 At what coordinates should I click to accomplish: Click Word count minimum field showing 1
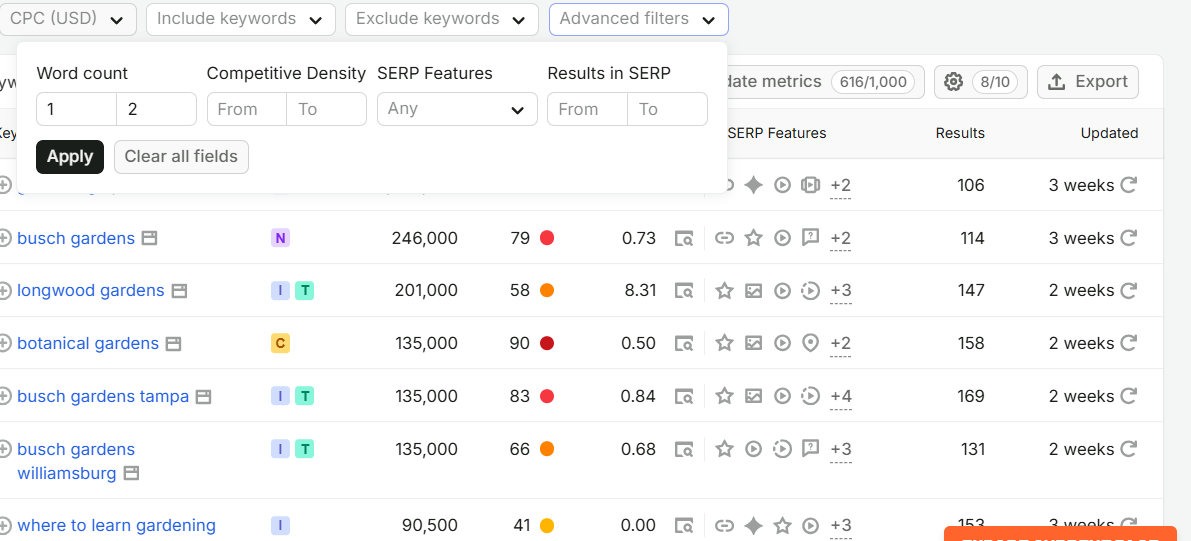77,109
